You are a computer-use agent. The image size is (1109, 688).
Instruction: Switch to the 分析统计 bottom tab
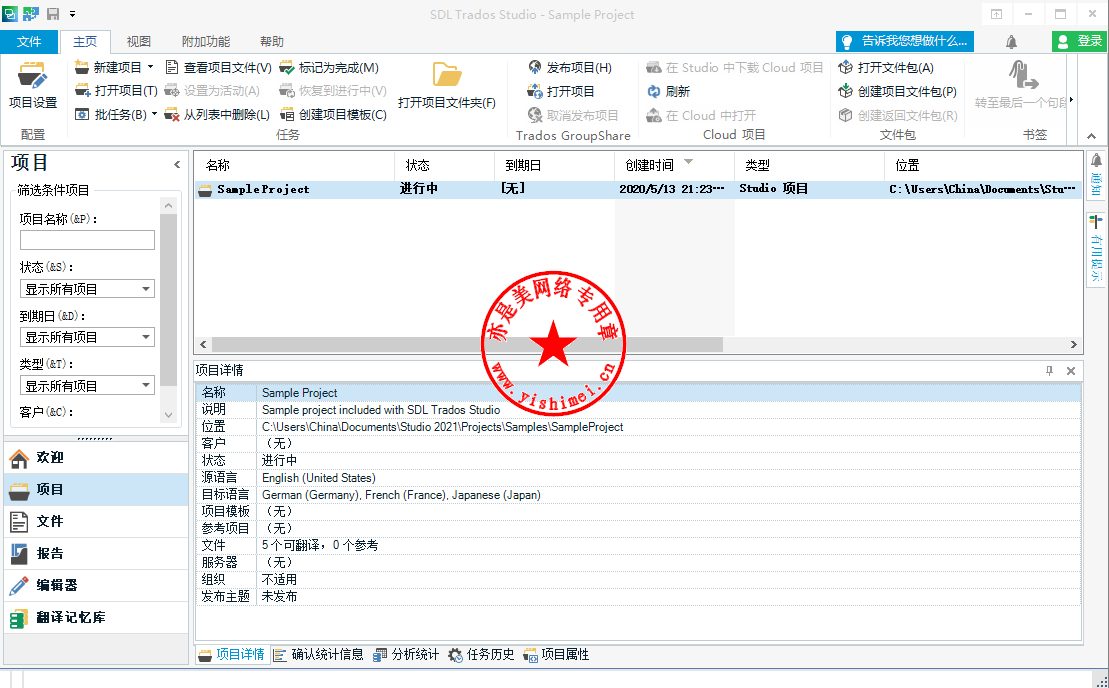(x=407, y=655)
